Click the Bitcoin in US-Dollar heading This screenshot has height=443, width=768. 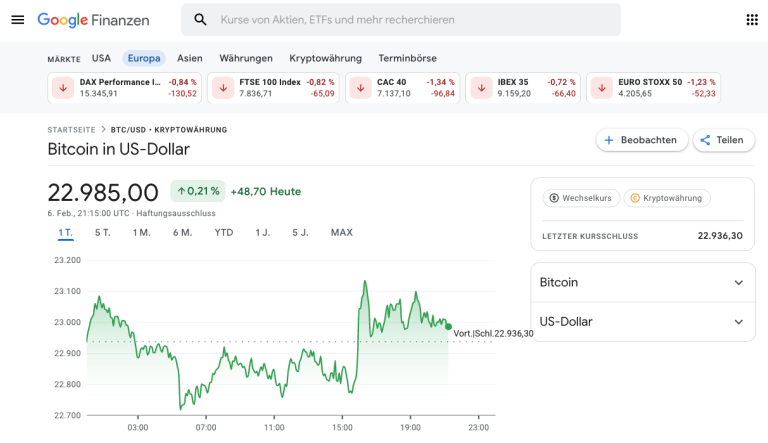(x=119, y=149)
